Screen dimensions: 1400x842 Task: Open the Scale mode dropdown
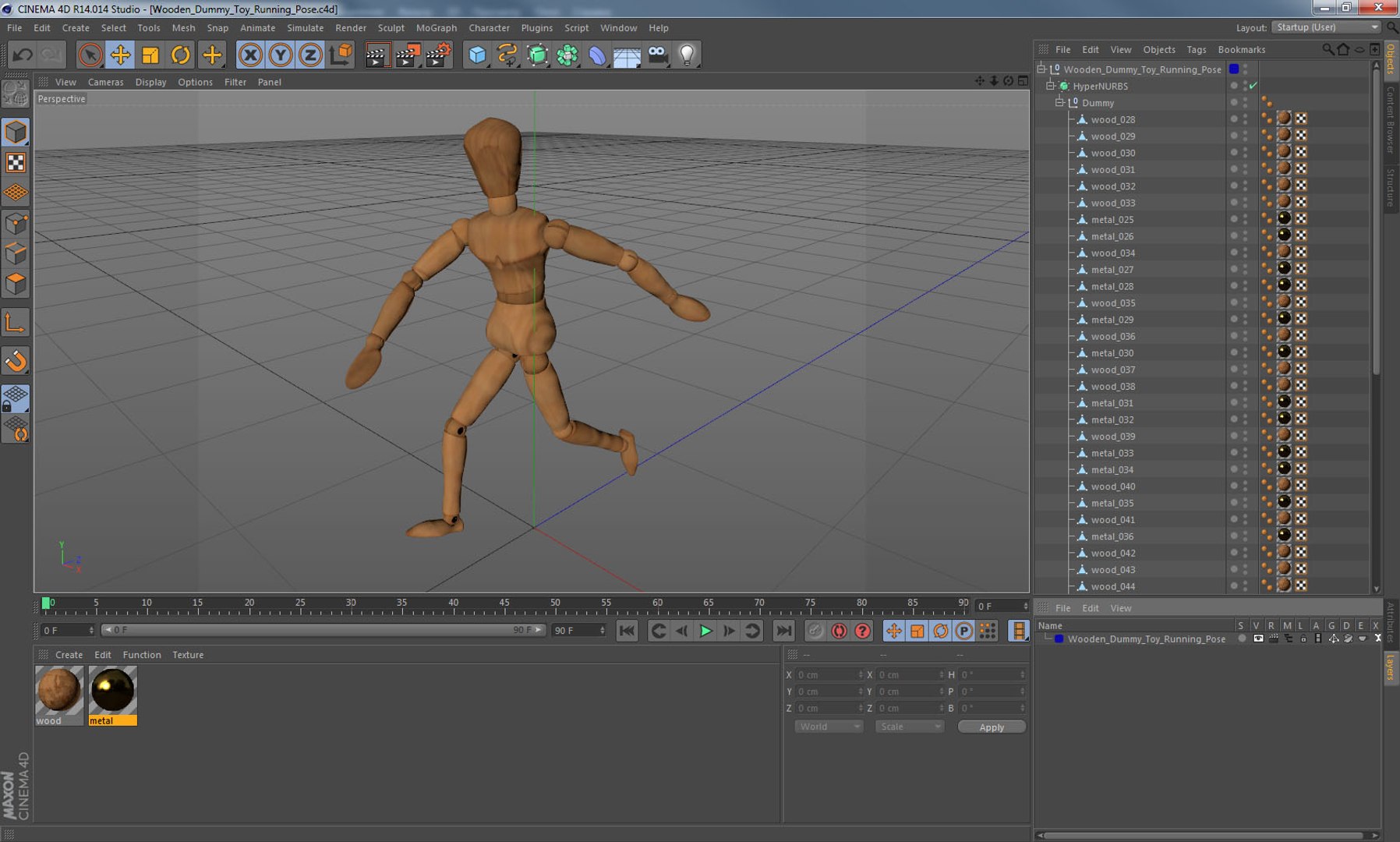pos(909,727)
